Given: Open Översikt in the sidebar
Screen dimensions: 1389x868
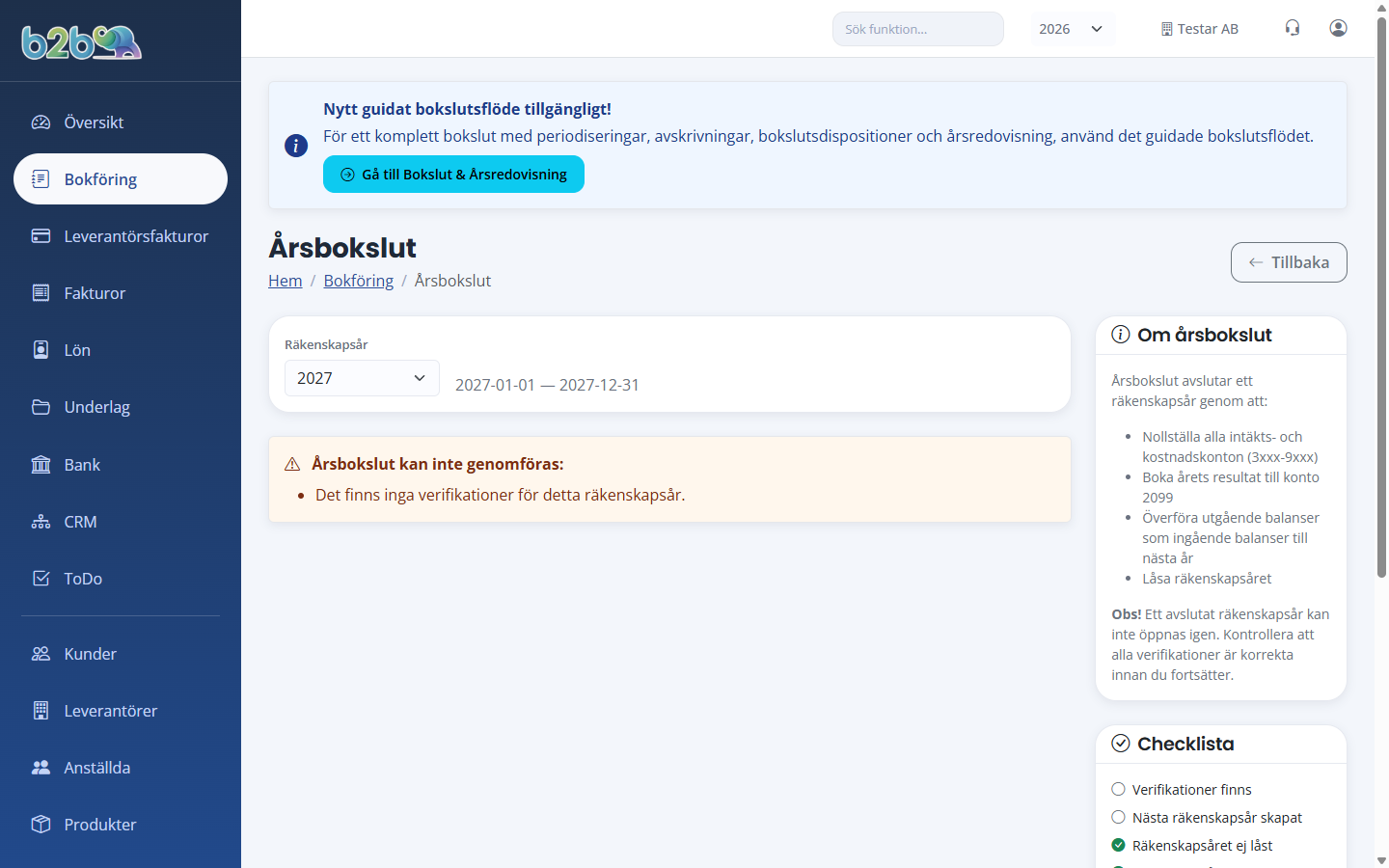Looking at the screenshot, I should (x=121, y=122).
